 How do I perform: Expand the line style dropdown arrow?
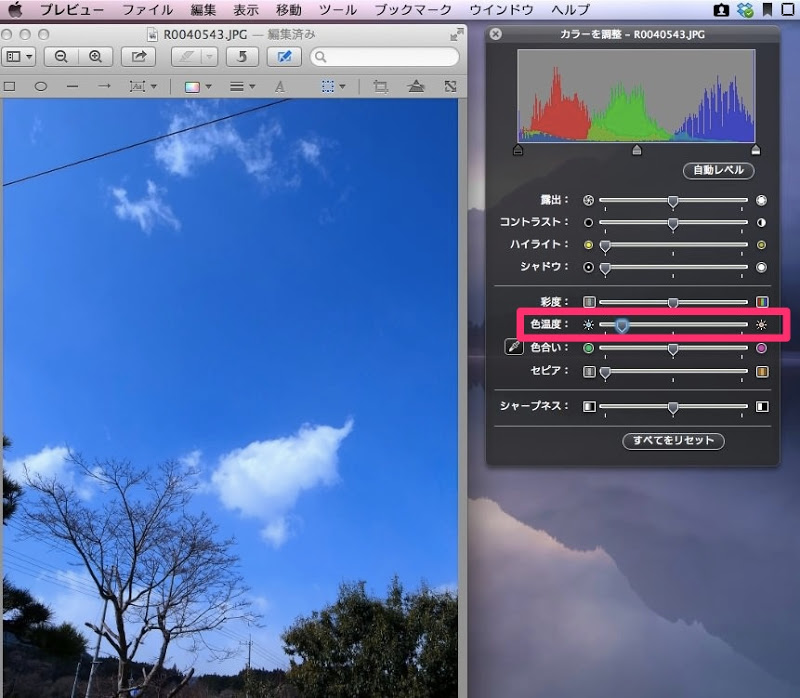click(x=252, y=87)
